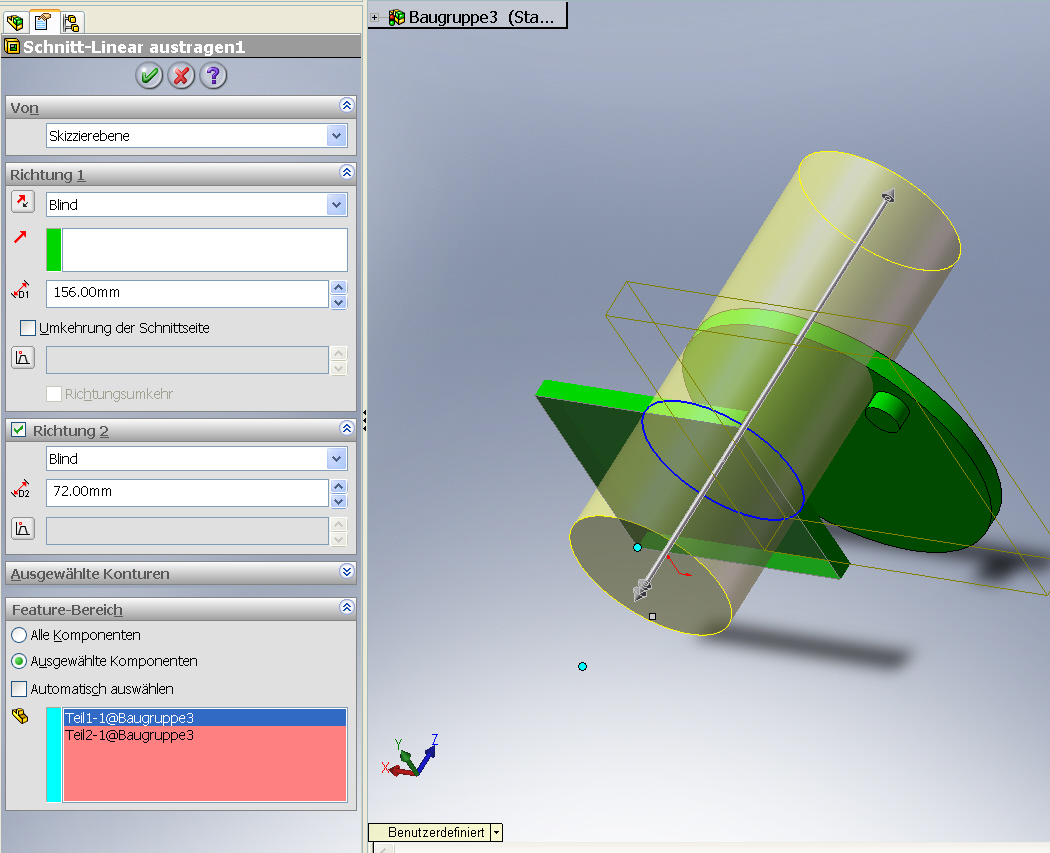Screen dimensions: 1050x853
Task: Uncheck the Richtung 2 checkbox
Action: pyautogui.click(x=19, y=430)
